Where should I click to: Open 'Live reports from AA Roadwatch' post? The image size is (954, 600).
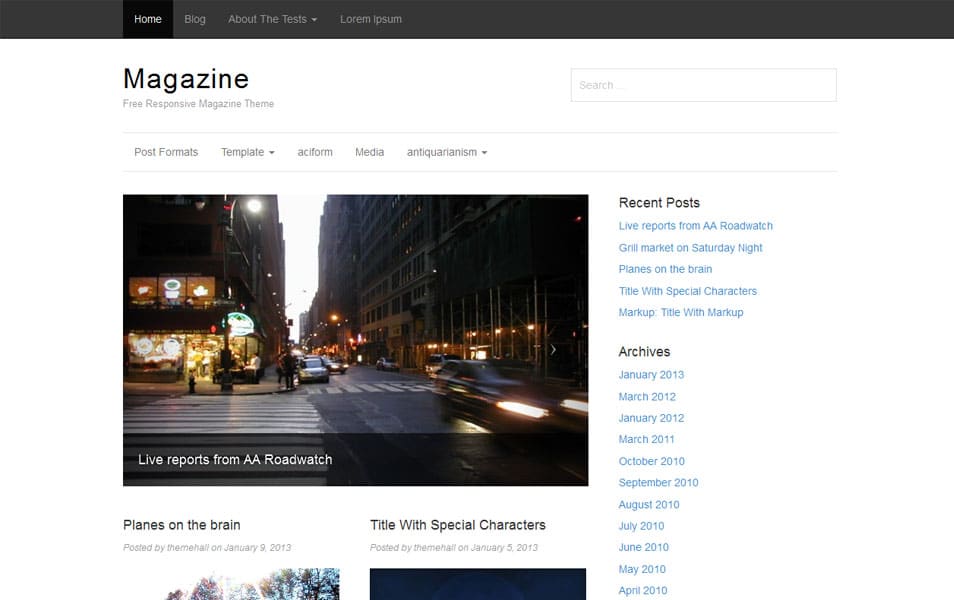tap(695, 226)
